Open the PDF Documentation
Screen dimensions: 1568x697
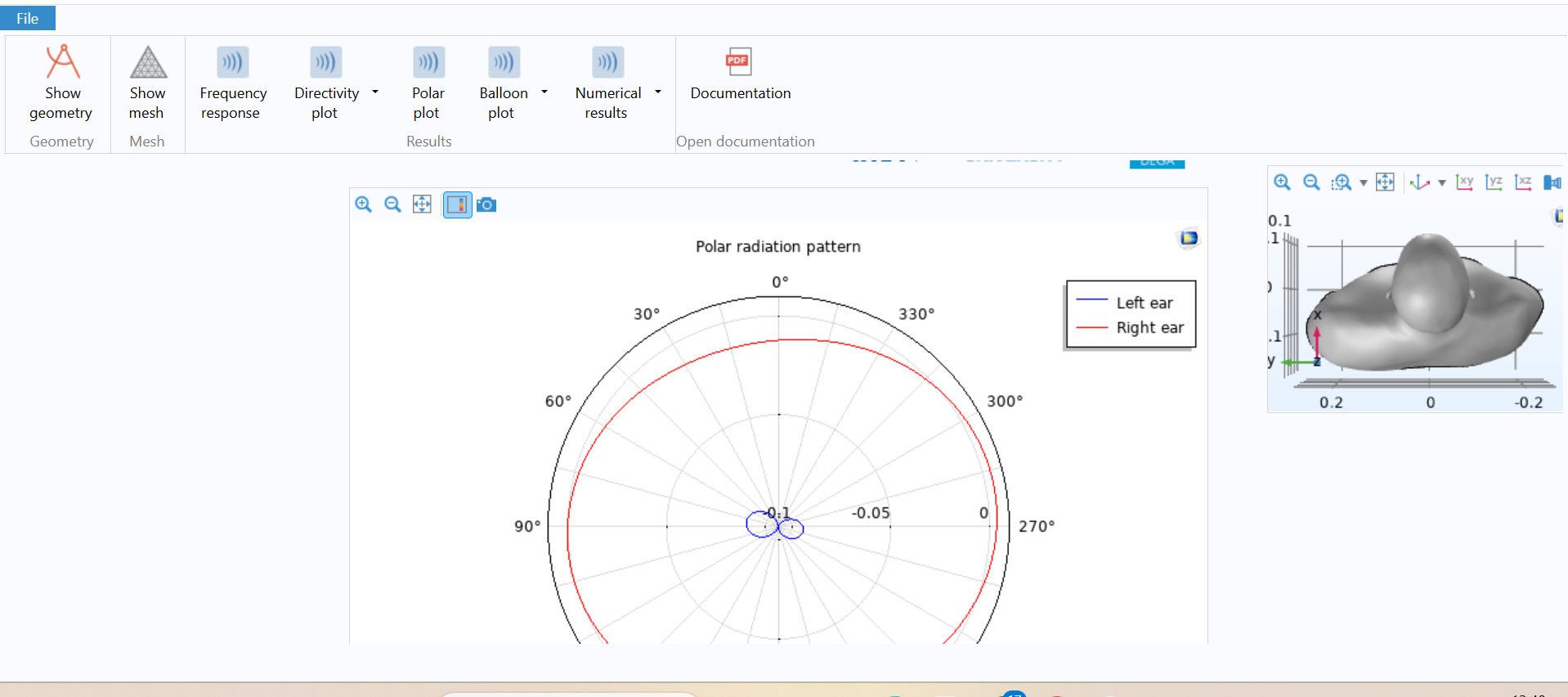pyautogui.click(x=740, y=74)
